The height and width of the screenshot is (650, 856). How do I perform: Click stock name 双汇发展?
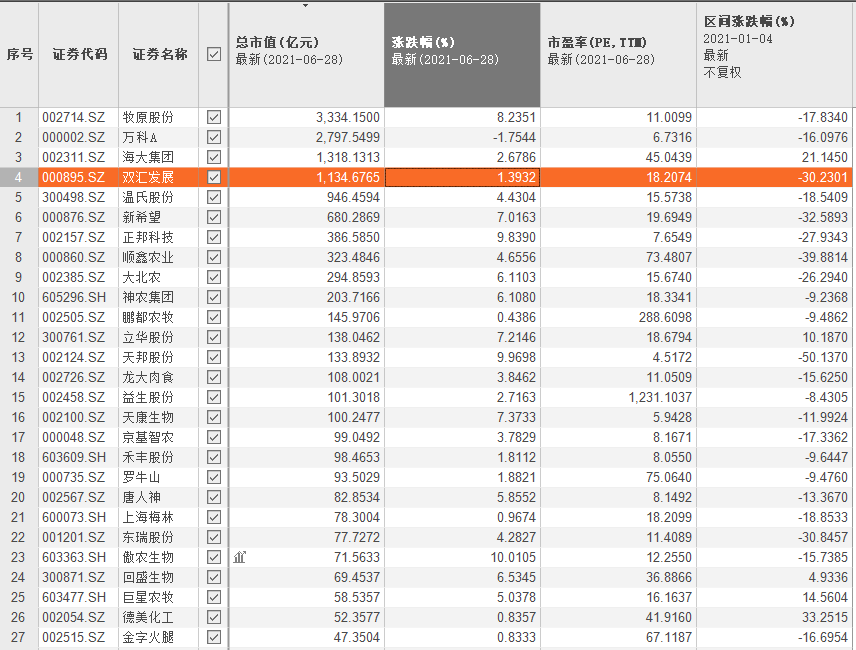click(148, 177)
